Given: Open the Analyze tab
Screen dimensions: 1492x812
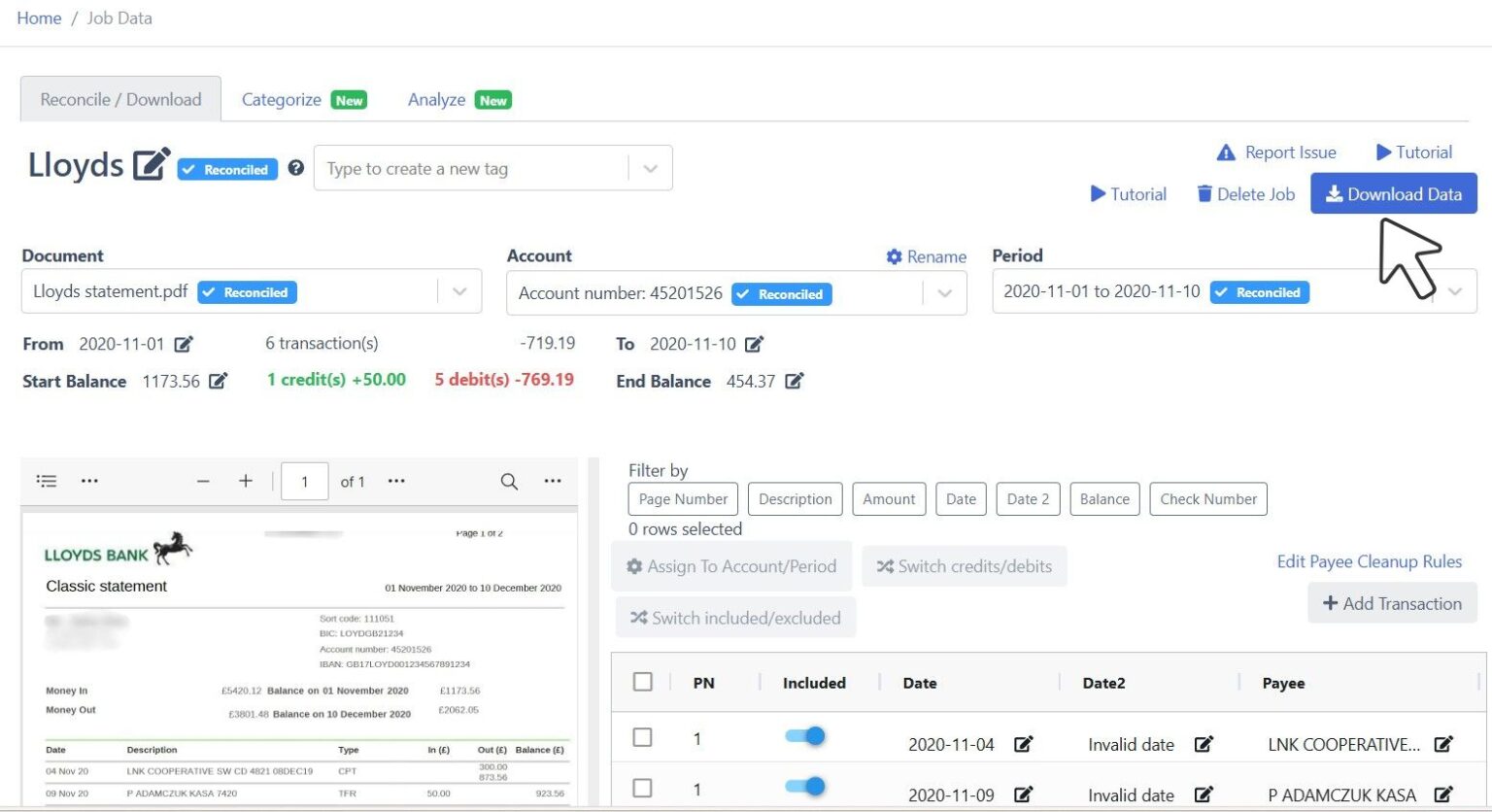Looking at the screenshot, I should (x=436, y=98).
